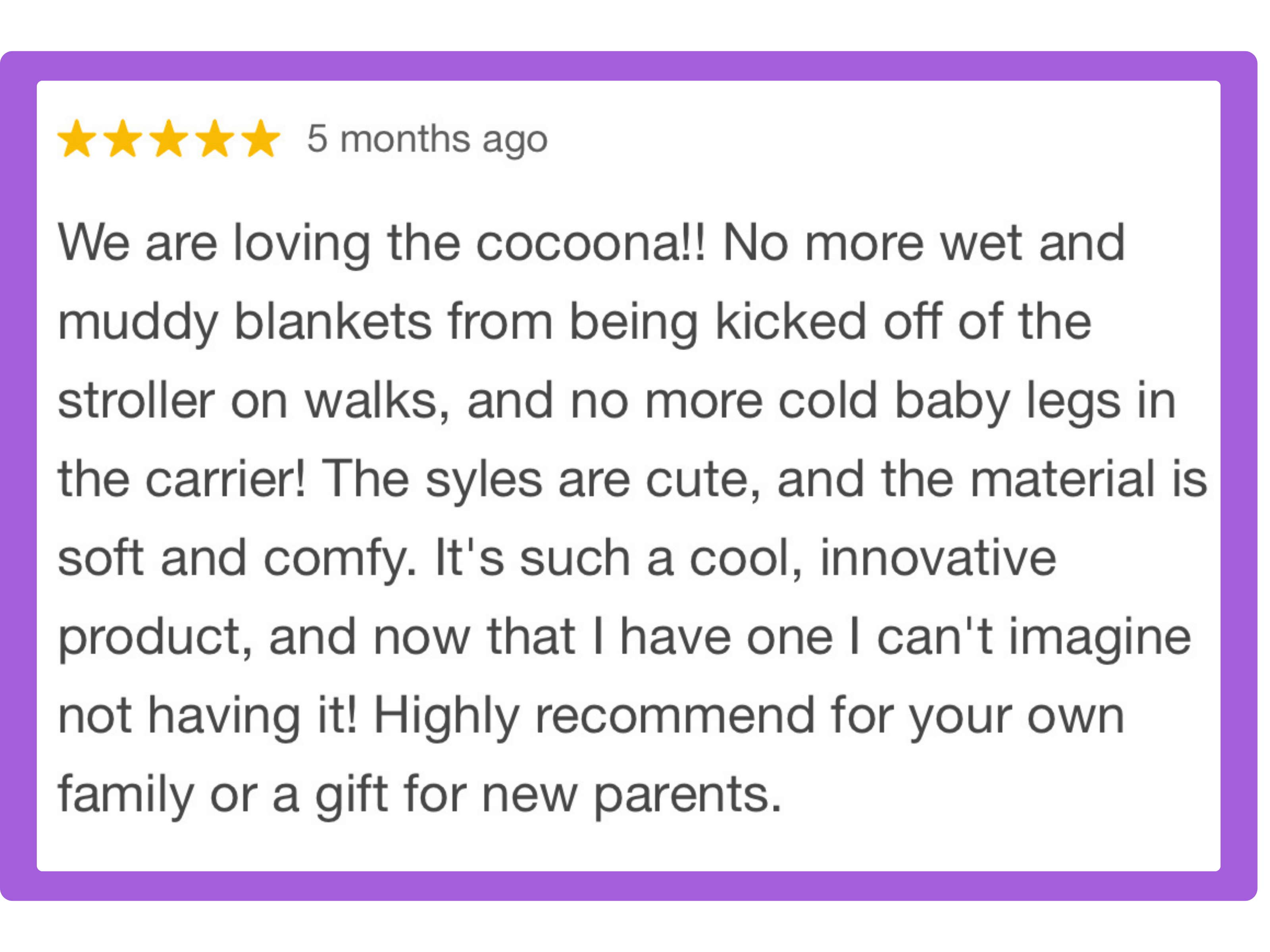Viewport: 1270px width, 952px height.
Task: Click the second yellow rating star
Action: tap(123, 139)
